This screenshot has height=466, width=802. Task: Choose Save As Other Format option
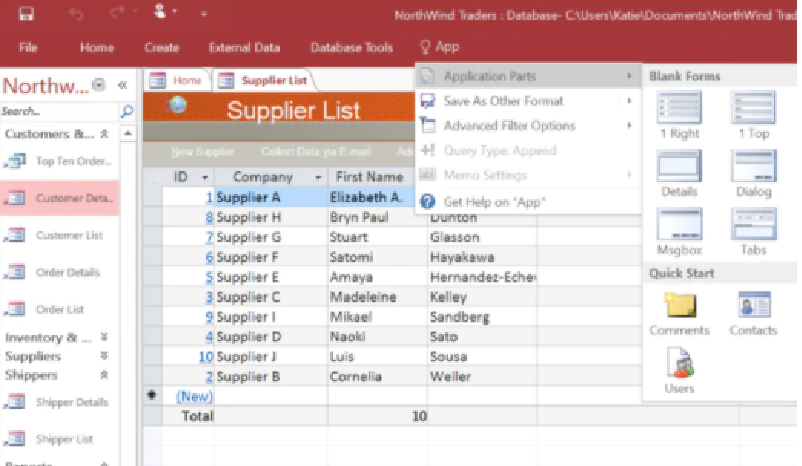[x=528, y=101]
